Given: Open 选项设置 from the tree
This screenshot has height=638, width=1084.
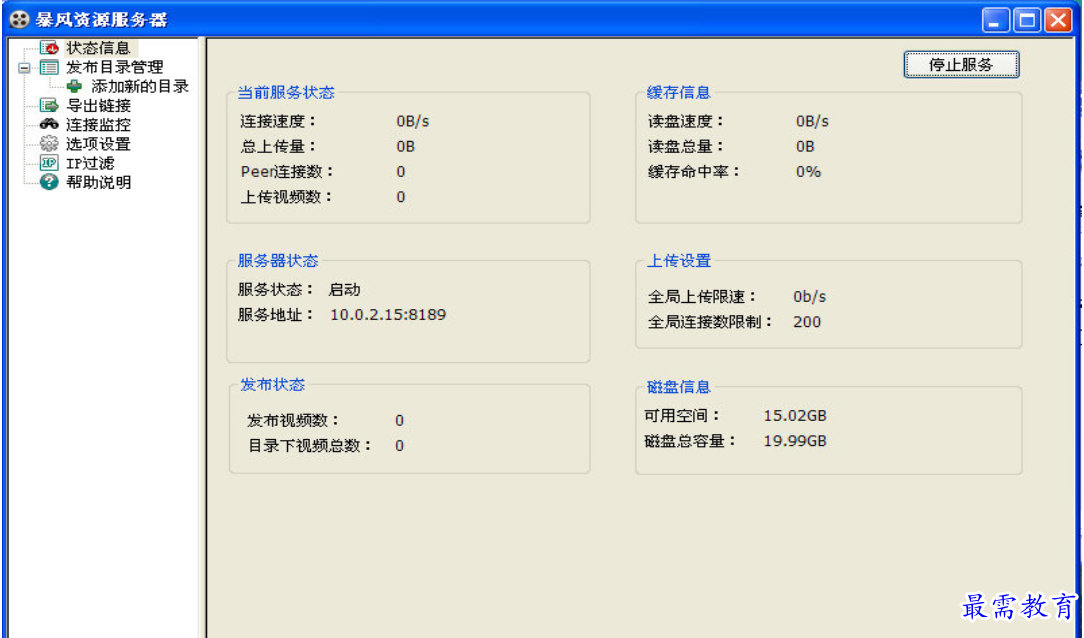Looking at the screenshot, I should pyautogui.click(x=98, y=144).
